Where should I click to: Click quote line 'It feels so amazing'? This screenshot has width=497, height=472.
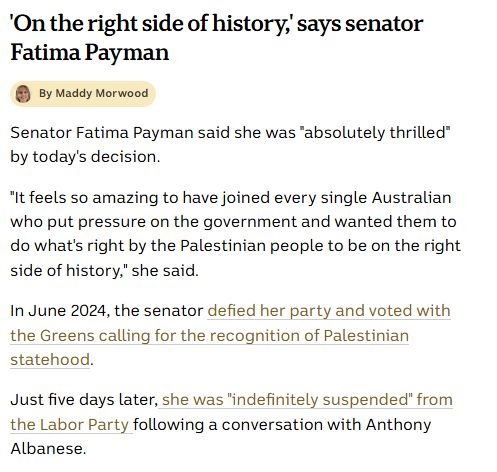pyautogui.click(x=231, y=198)
